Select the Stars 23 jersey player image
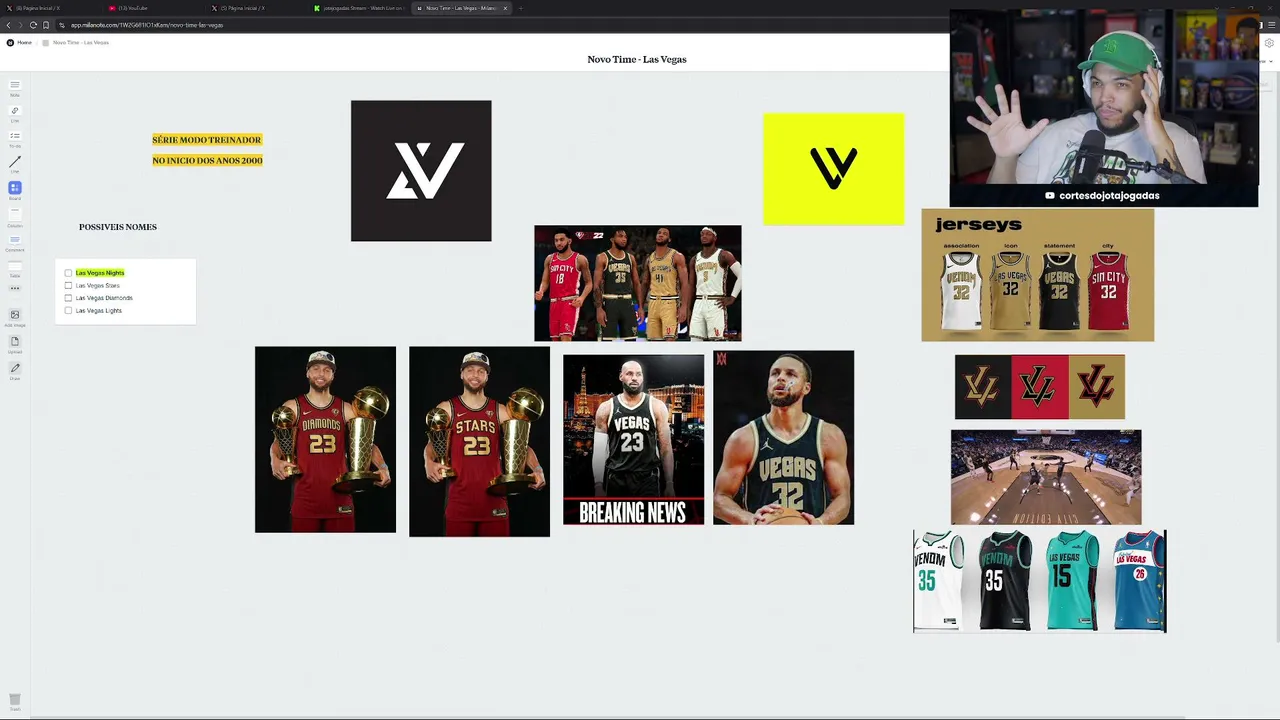The width and height of the screenshot is (1280, 720). pyautogui.click(x=479, y=441)
